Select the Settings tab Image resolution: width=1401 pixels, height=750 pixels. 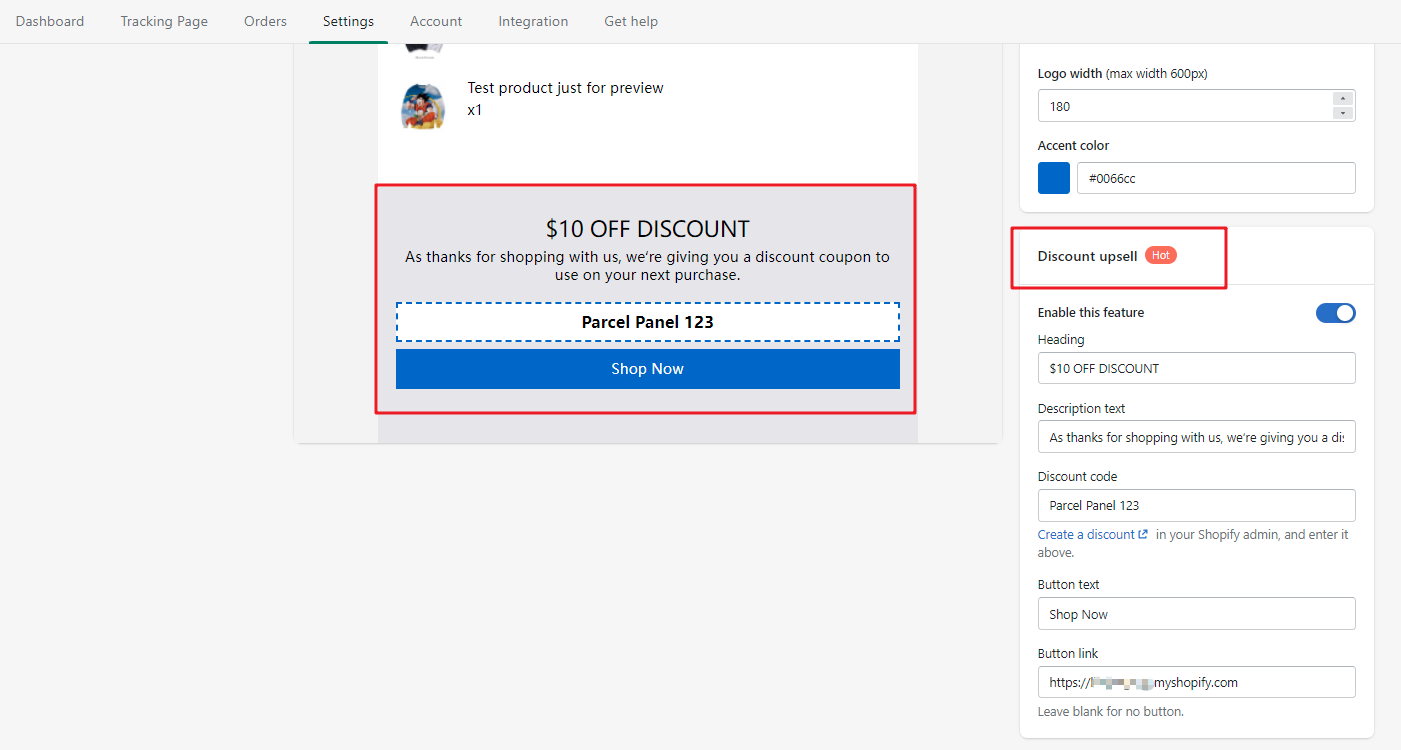pyautogui.click(x=348, y=21)
